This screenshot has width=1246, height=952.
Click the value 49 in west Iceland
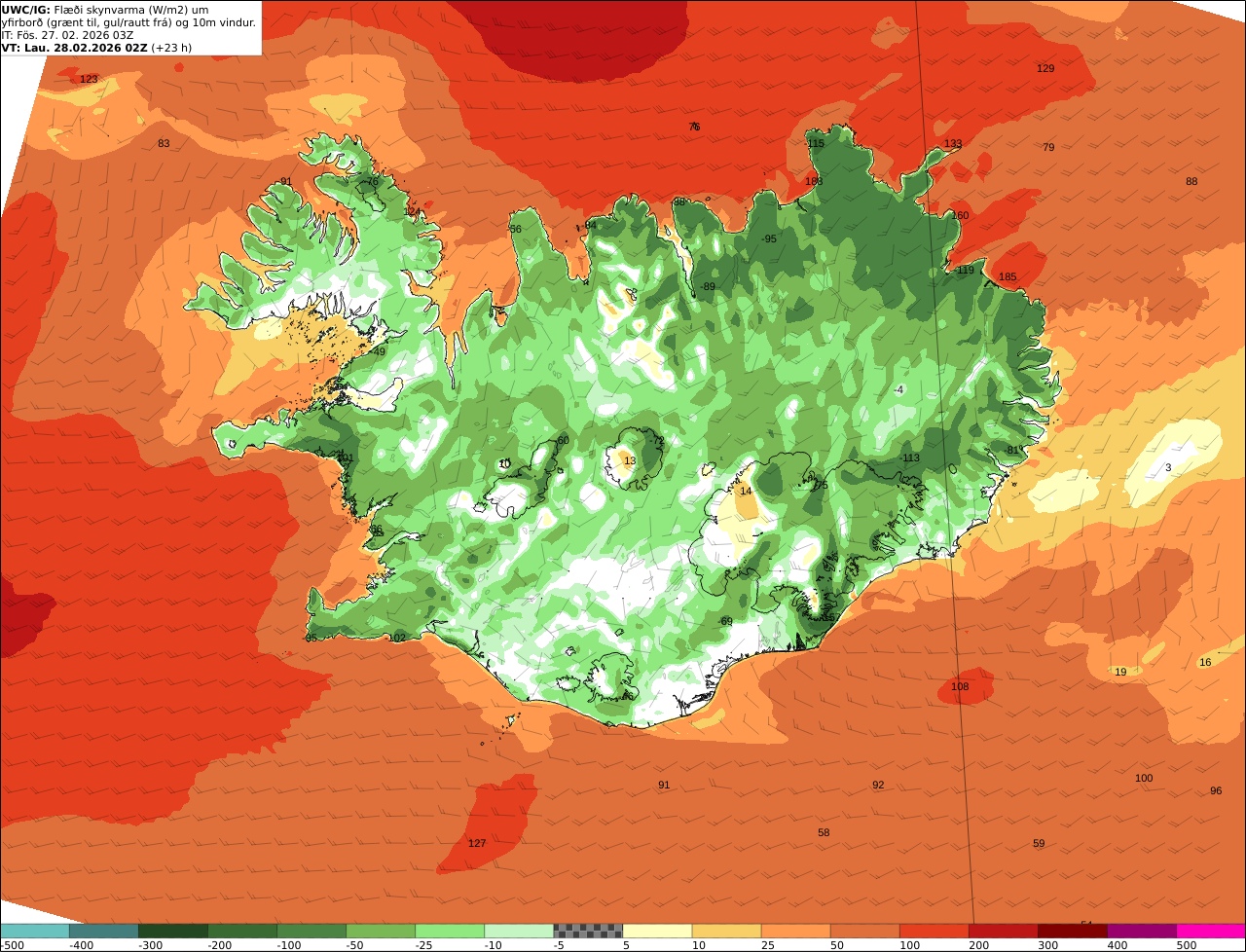380,351
